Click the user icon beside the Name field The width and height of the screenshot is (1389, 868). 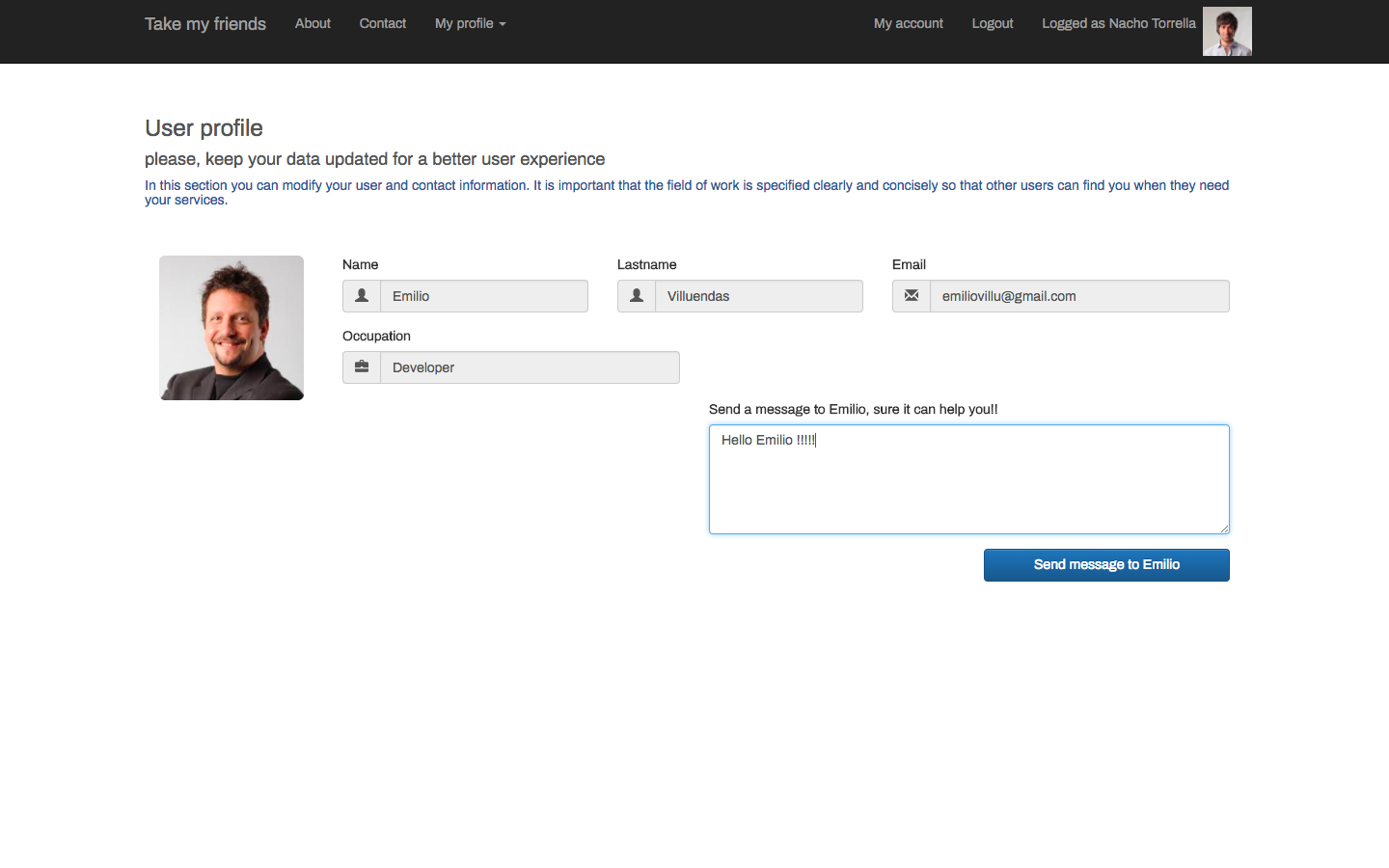click(362, 296)
